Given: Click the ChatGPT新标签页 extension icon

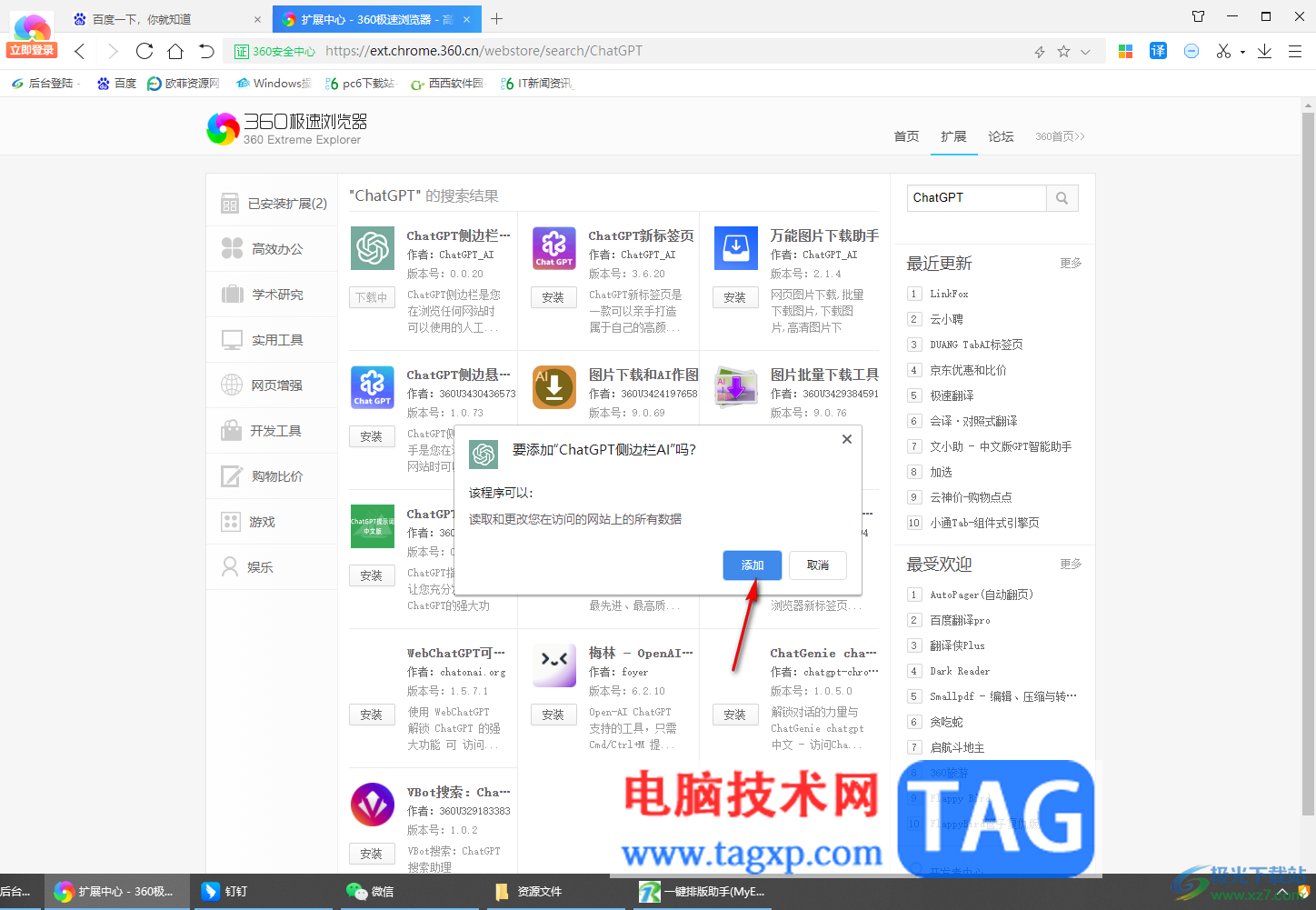Looking at the screenshot, I should pos(554,248).
